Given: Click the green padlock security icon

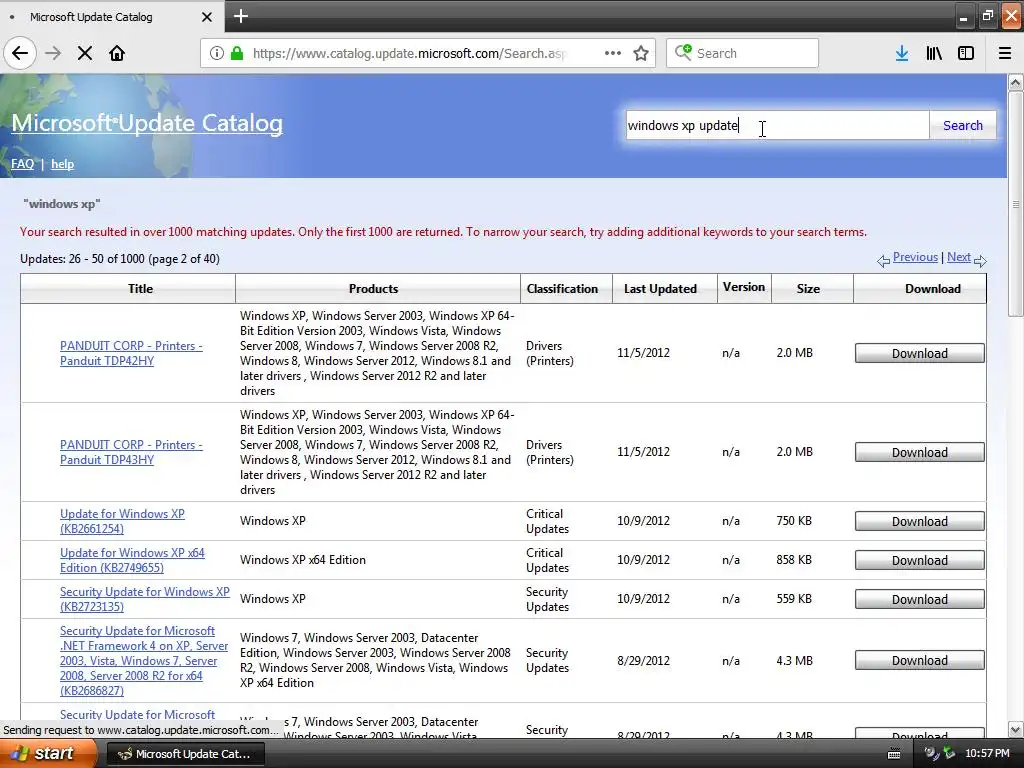Looking at the screenshot, I should [237, 53].
